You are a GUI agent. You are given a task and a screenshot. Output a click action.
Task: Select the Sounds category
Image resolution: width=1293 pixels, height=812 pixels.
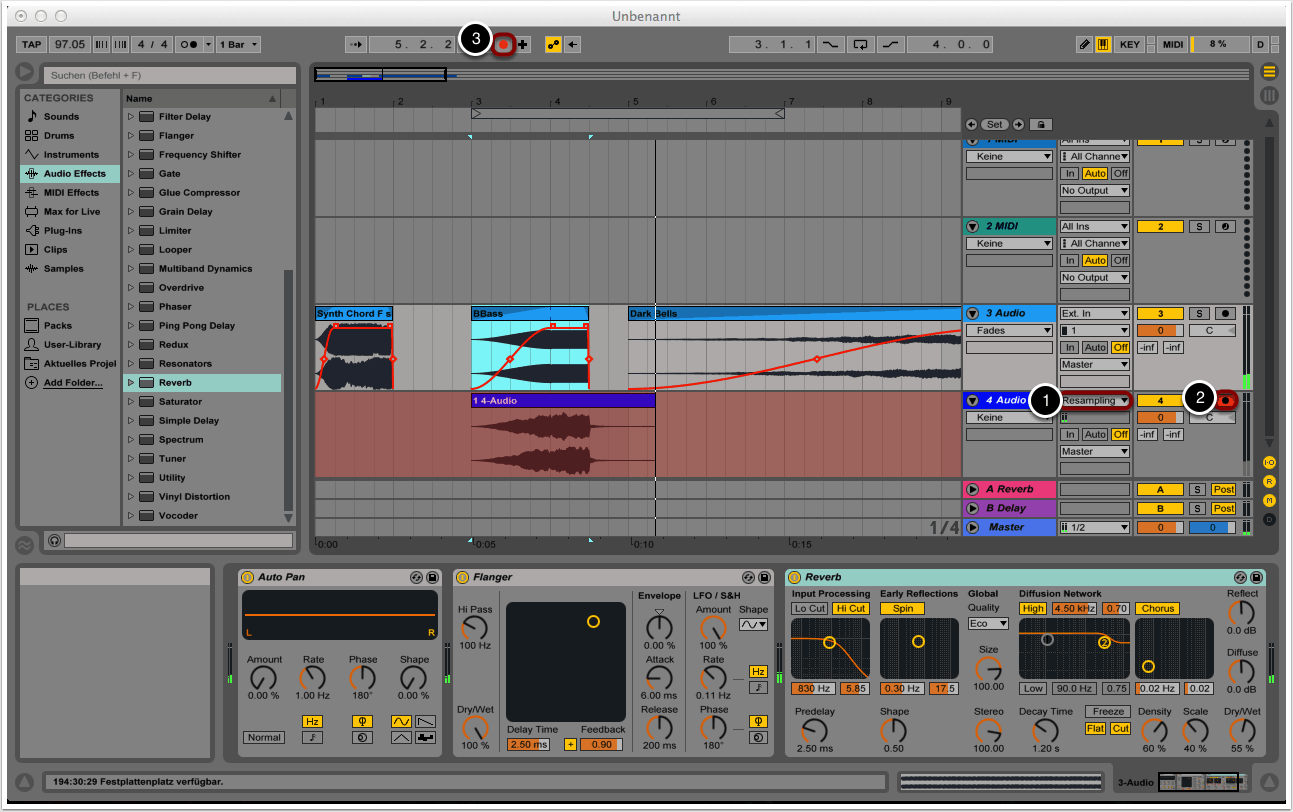(x=61, y=117)
